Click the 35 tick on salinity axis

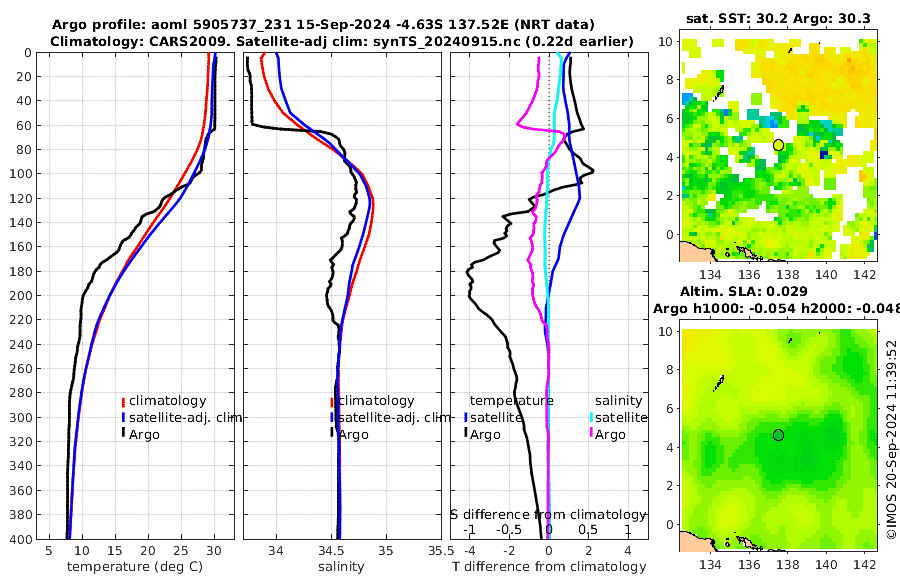click(386, 551)
